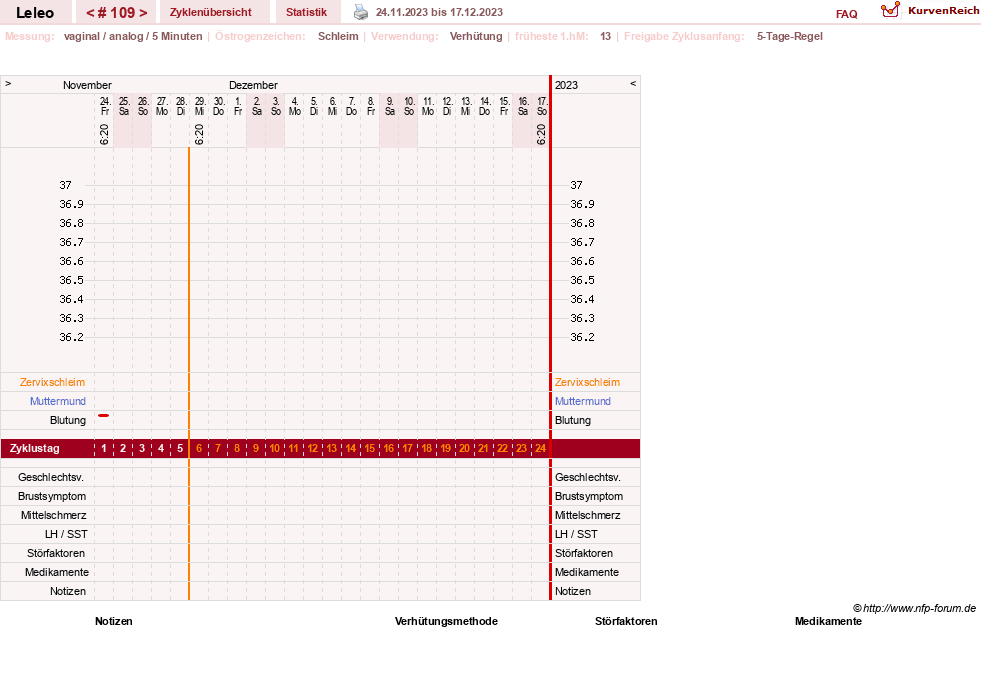Click date 24. Fr column header
This screenshot has width=981, height=700.
104,106
